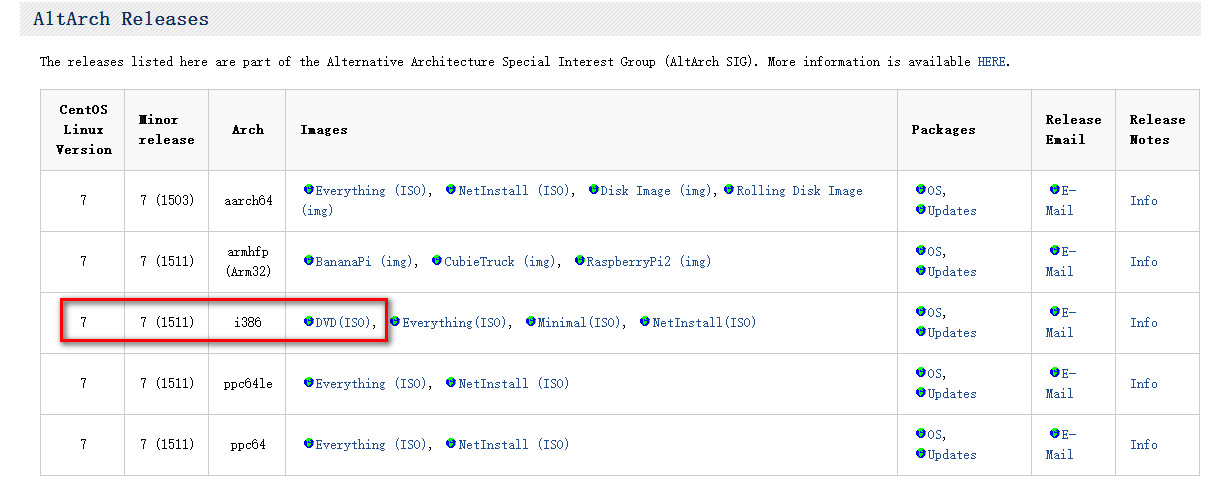Open OS packages link for aarch64
Screen dimensions: 1214x486
tap(935, 191)
